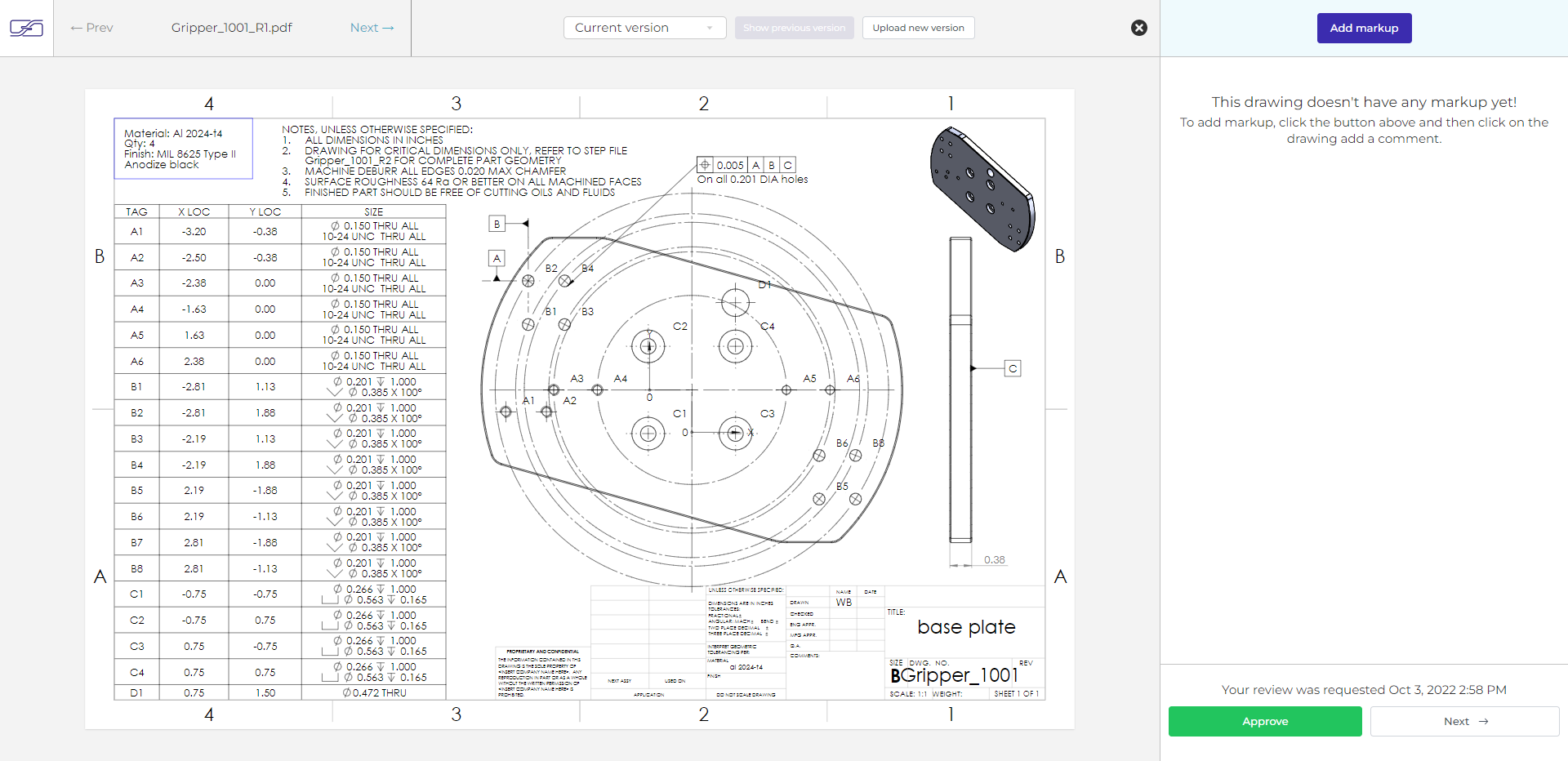This screenshot has height=761, width=1568.
Task: Click the Material Al 2024-t4 note box
Action: coord(183,149)
